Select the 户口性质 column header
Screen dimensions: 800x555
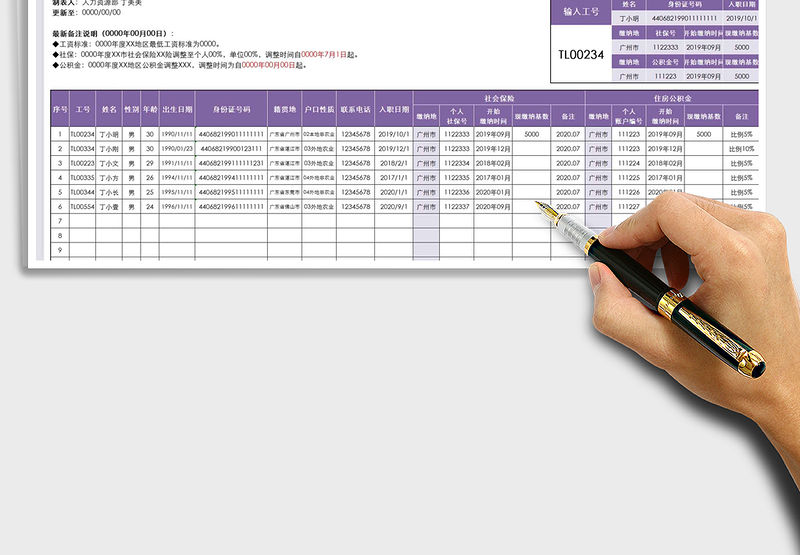(x=319, y=109)
